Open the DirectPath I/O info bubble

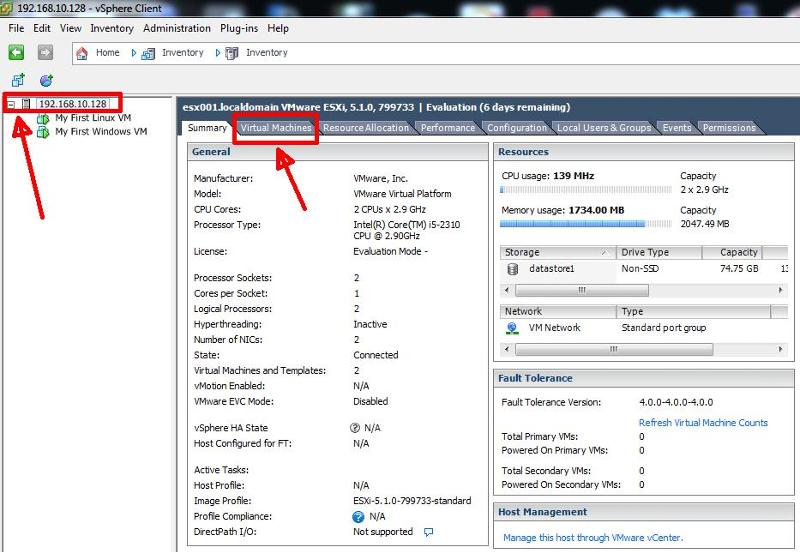(x=429, y=532)
